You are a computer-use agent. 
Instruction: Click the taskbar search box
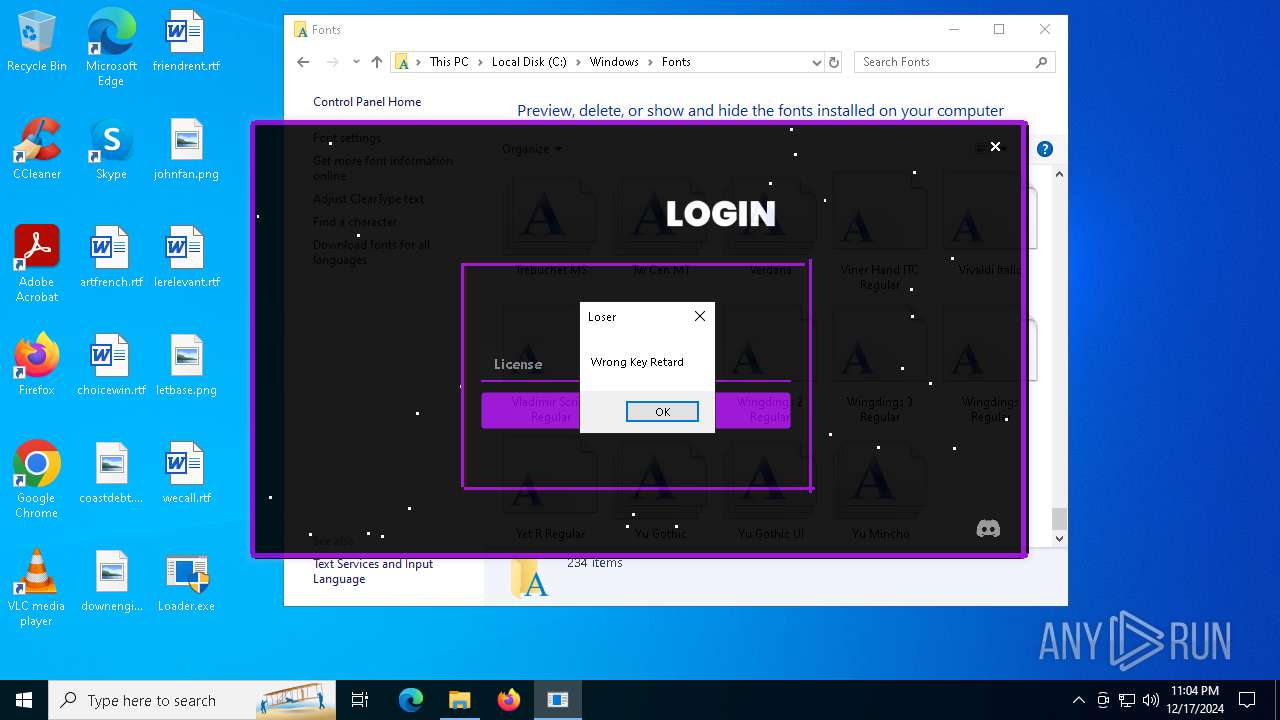pyautogui.click(x=192, y=700)
